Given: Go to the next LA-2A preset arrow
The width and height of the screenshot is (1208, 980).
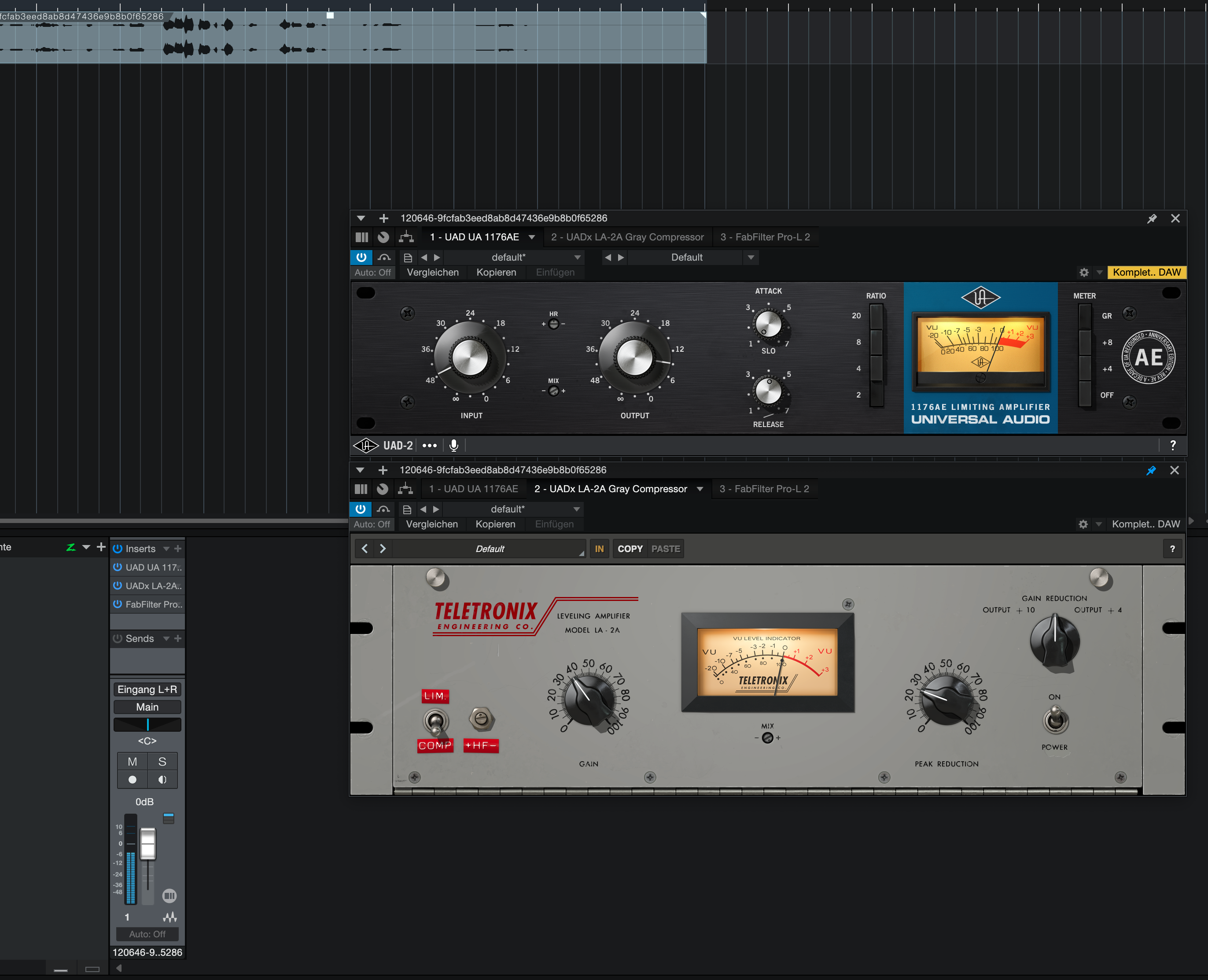Looking at the screenshot, I should 383,549.
